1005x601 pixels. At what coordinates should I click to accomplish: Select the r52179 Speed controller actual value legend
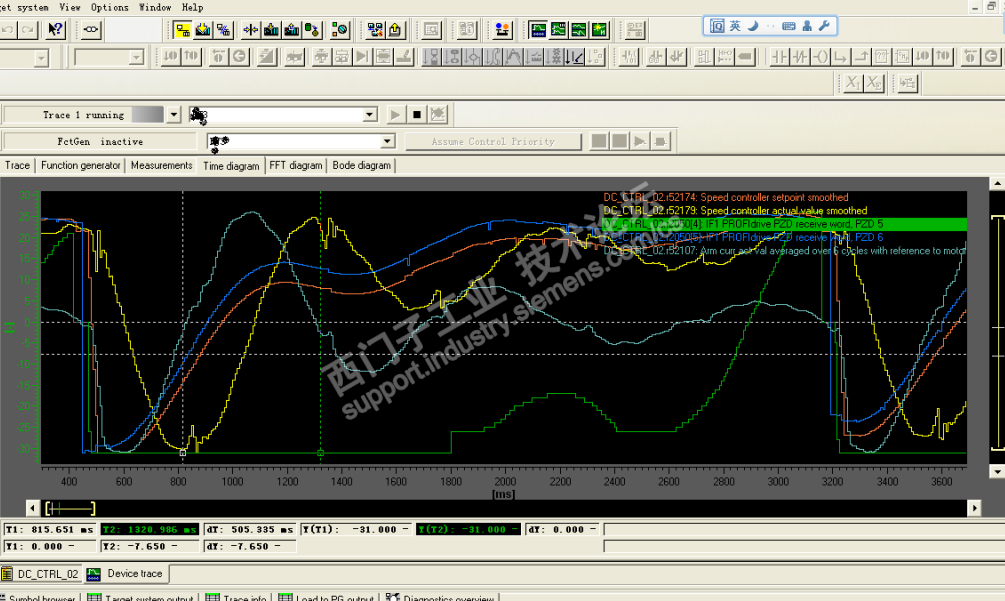735,211
